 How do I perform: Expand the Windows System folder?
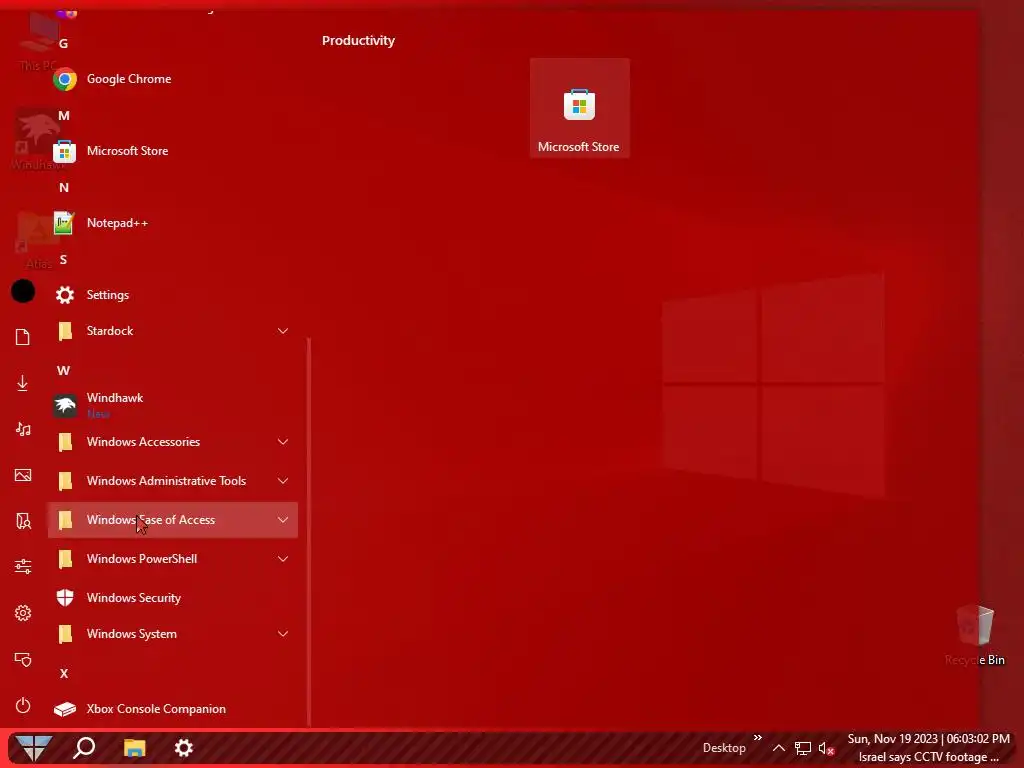tap(172, 634)
